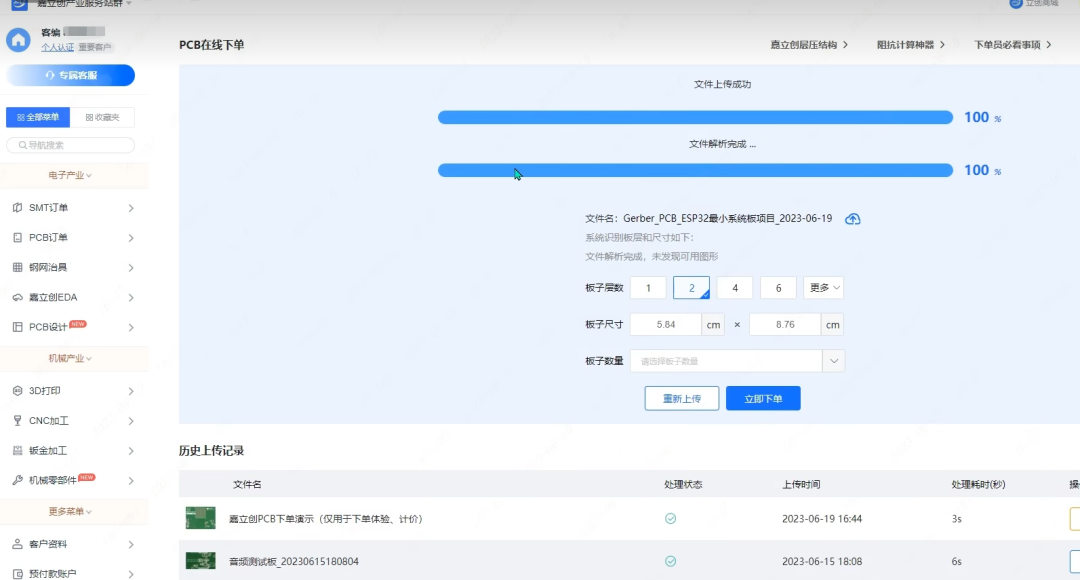Click the 机械零部件 wrench icon
Viewport: 1080px width, 580px height.
(x=17, y=481)
